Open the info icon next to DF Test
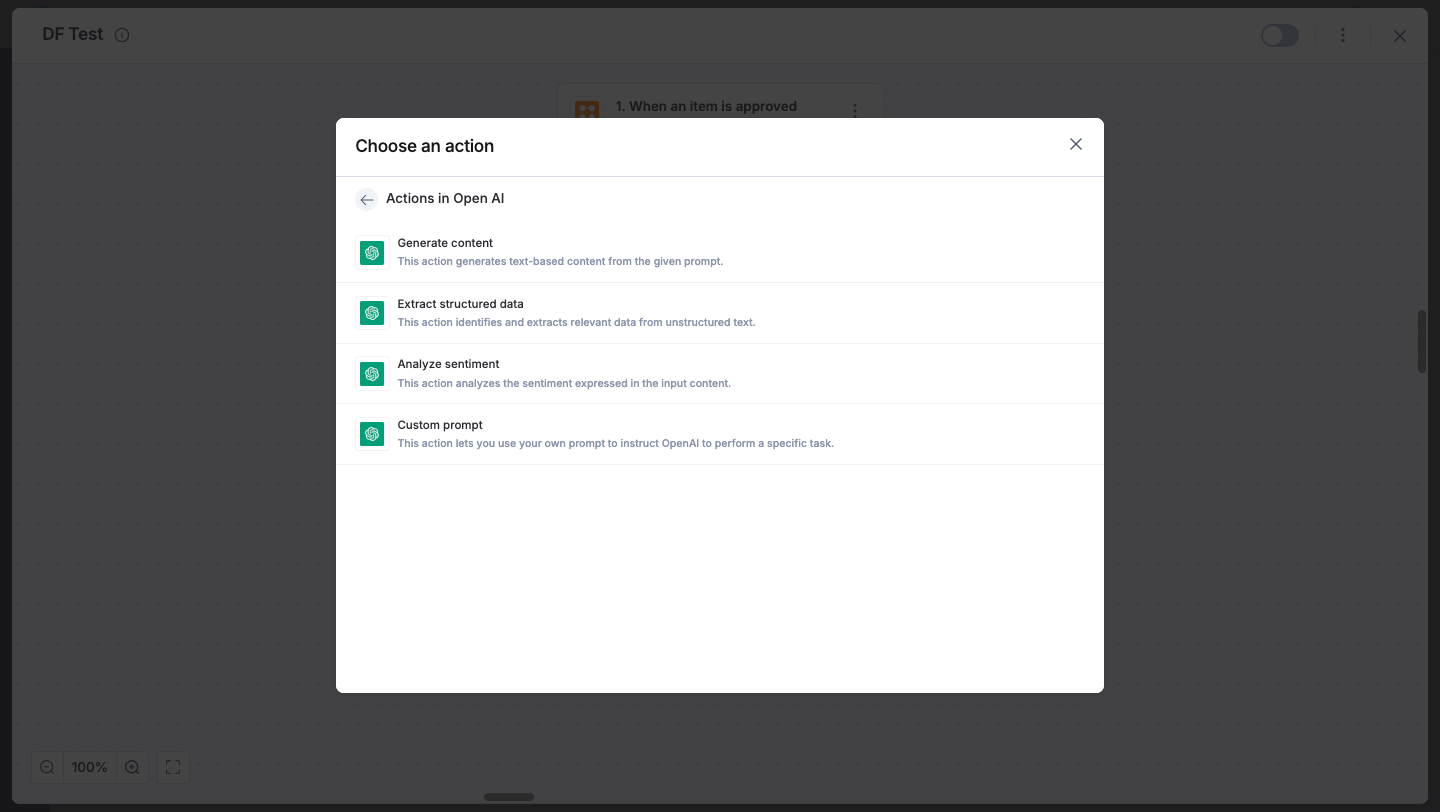Screen dimensions: 1440x812 pyautogui.click(x=122, y=35)
